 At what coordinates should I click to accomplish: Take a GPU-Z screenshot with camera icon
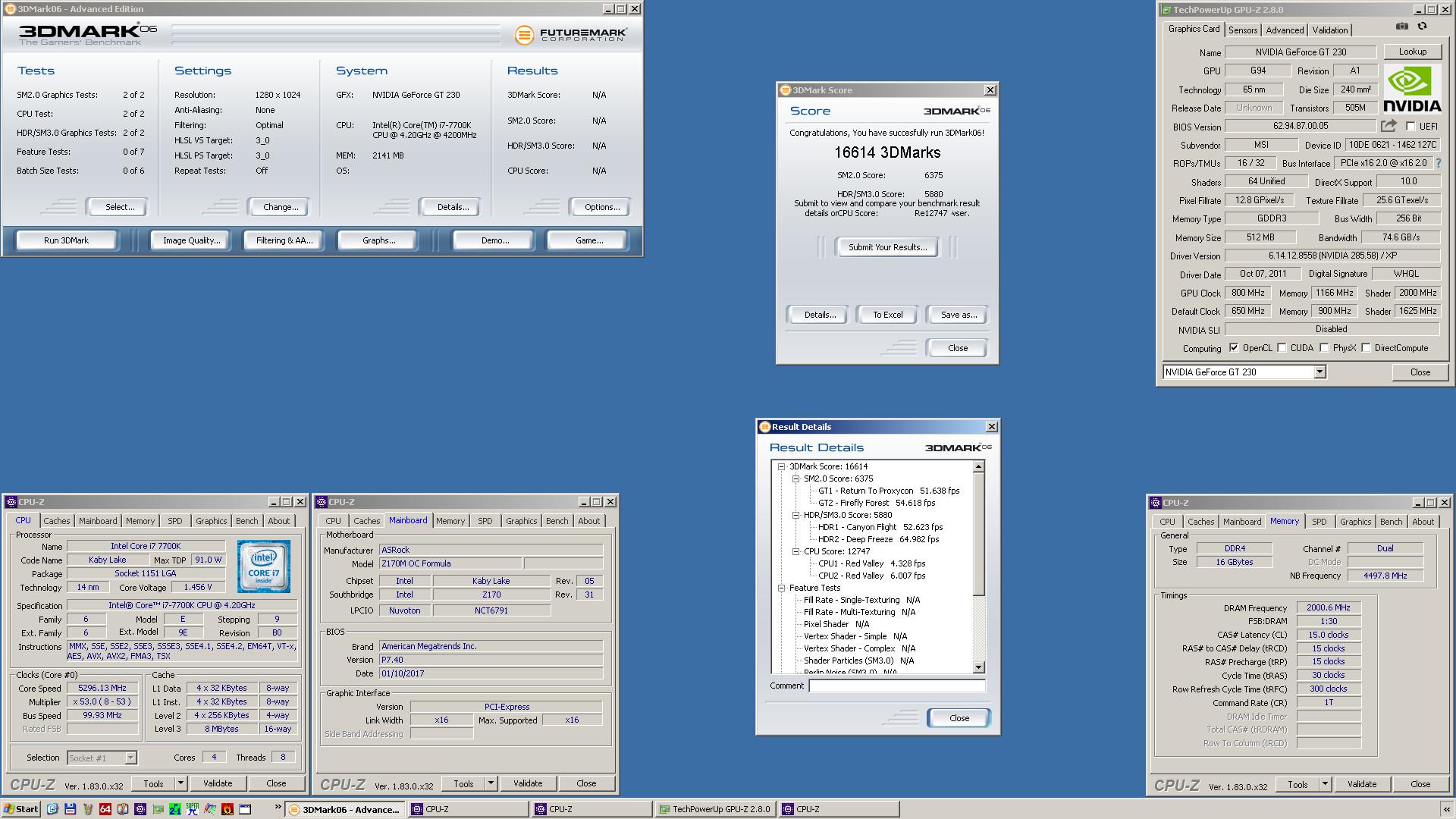pyautogui.click(x=1402, y=27)
